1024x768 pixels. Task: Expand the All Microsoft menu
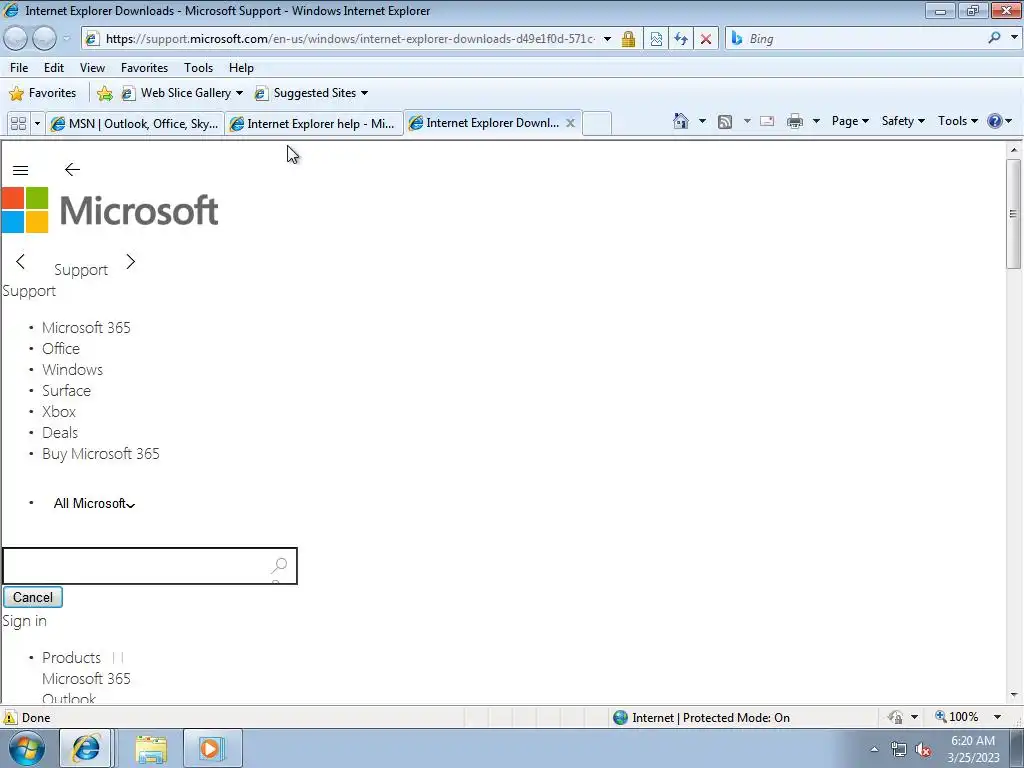94,504
